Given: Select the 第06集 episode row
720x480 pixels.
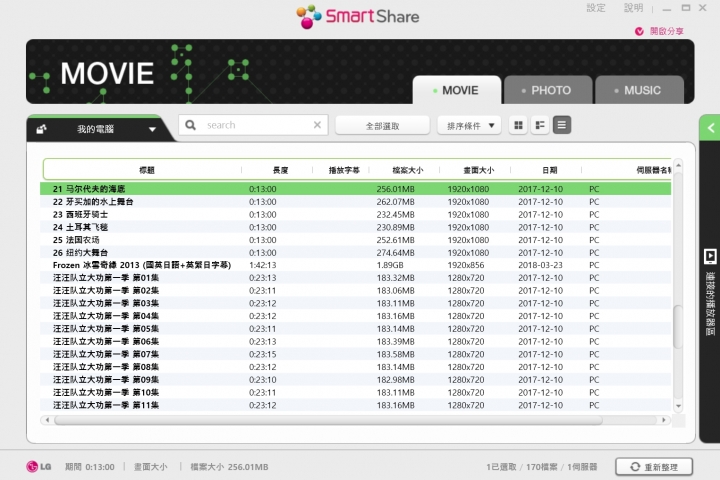Looking at the screenshot, I should point(355,342).
